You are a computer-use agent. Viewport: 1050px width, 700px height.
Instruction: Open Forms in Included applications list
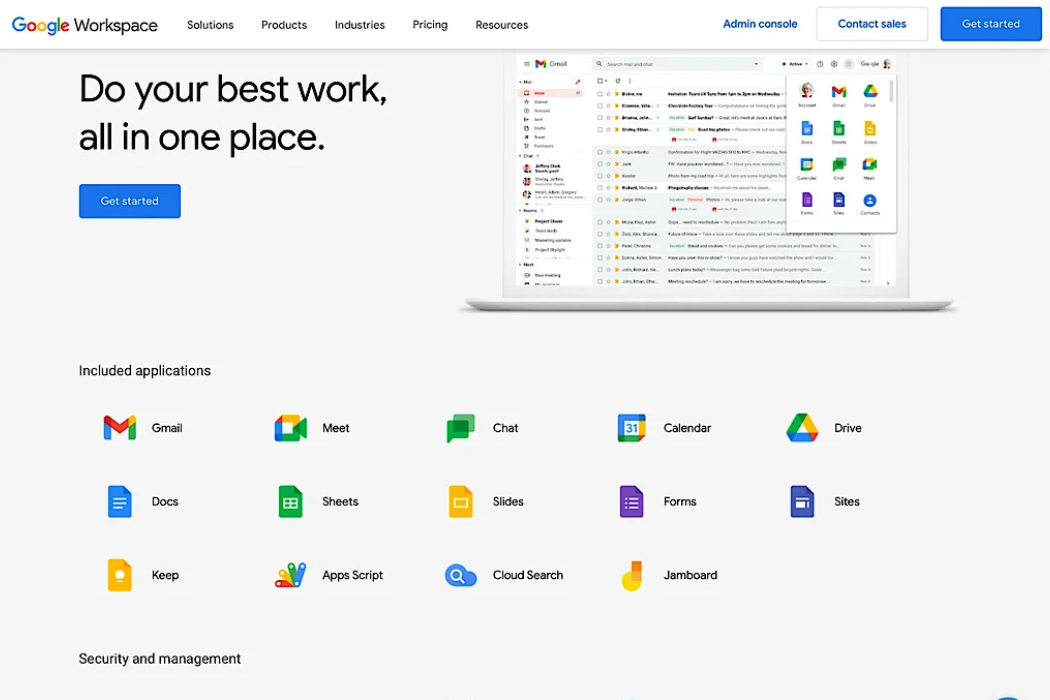click(x=658, y=501)
